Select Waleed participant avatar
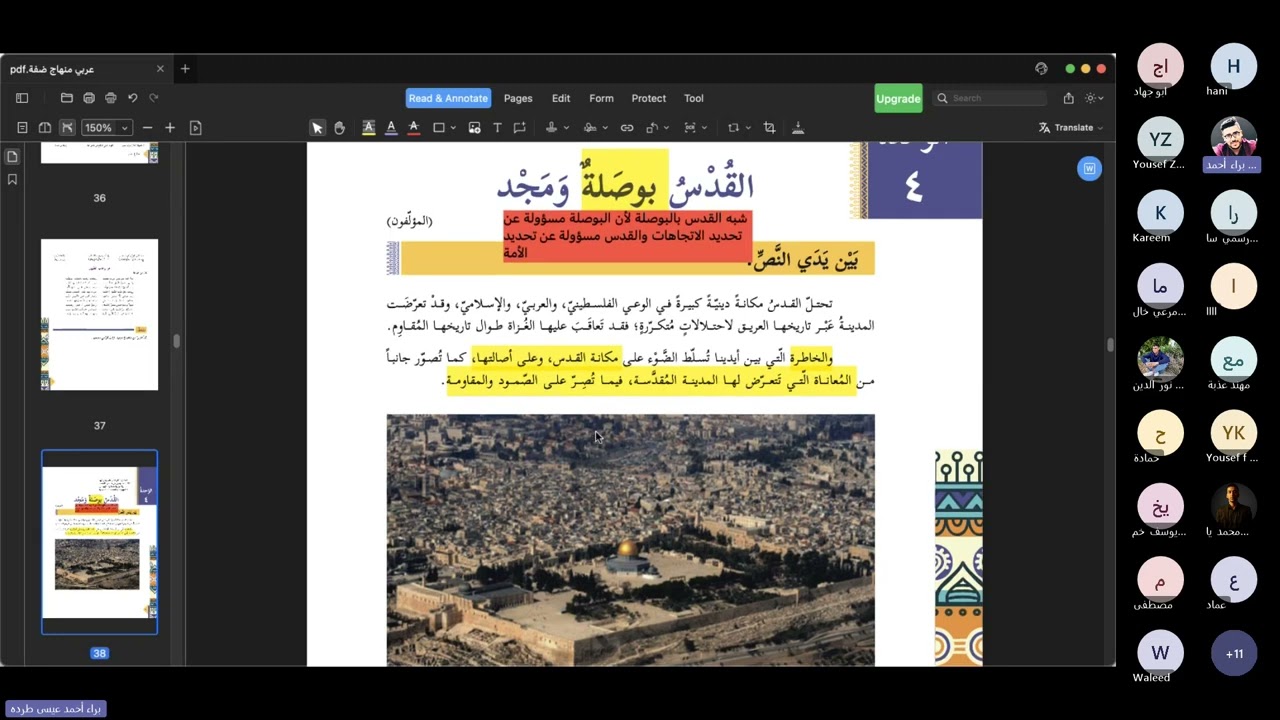Viewport: 1280px width, 720px height. tap(1160, 654)
